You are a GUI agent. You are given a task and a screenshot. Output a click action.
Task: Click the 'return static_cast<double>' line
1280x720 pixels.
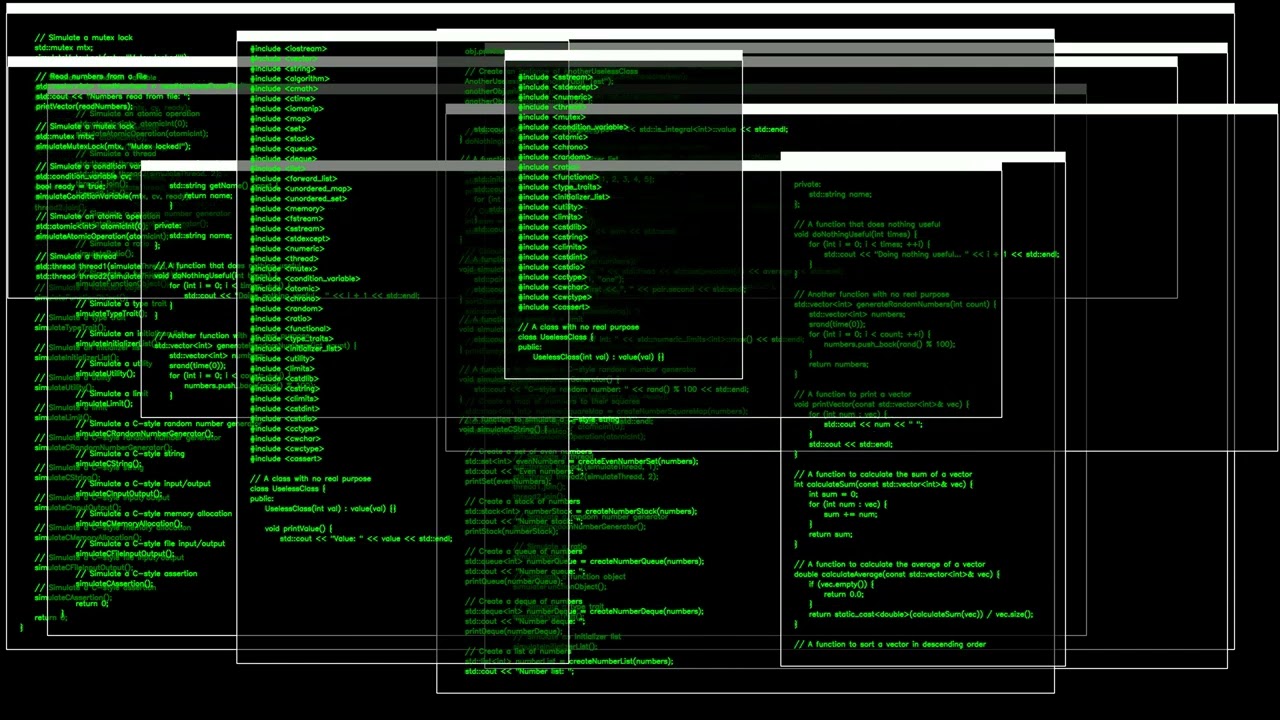(x=921, y=614)
